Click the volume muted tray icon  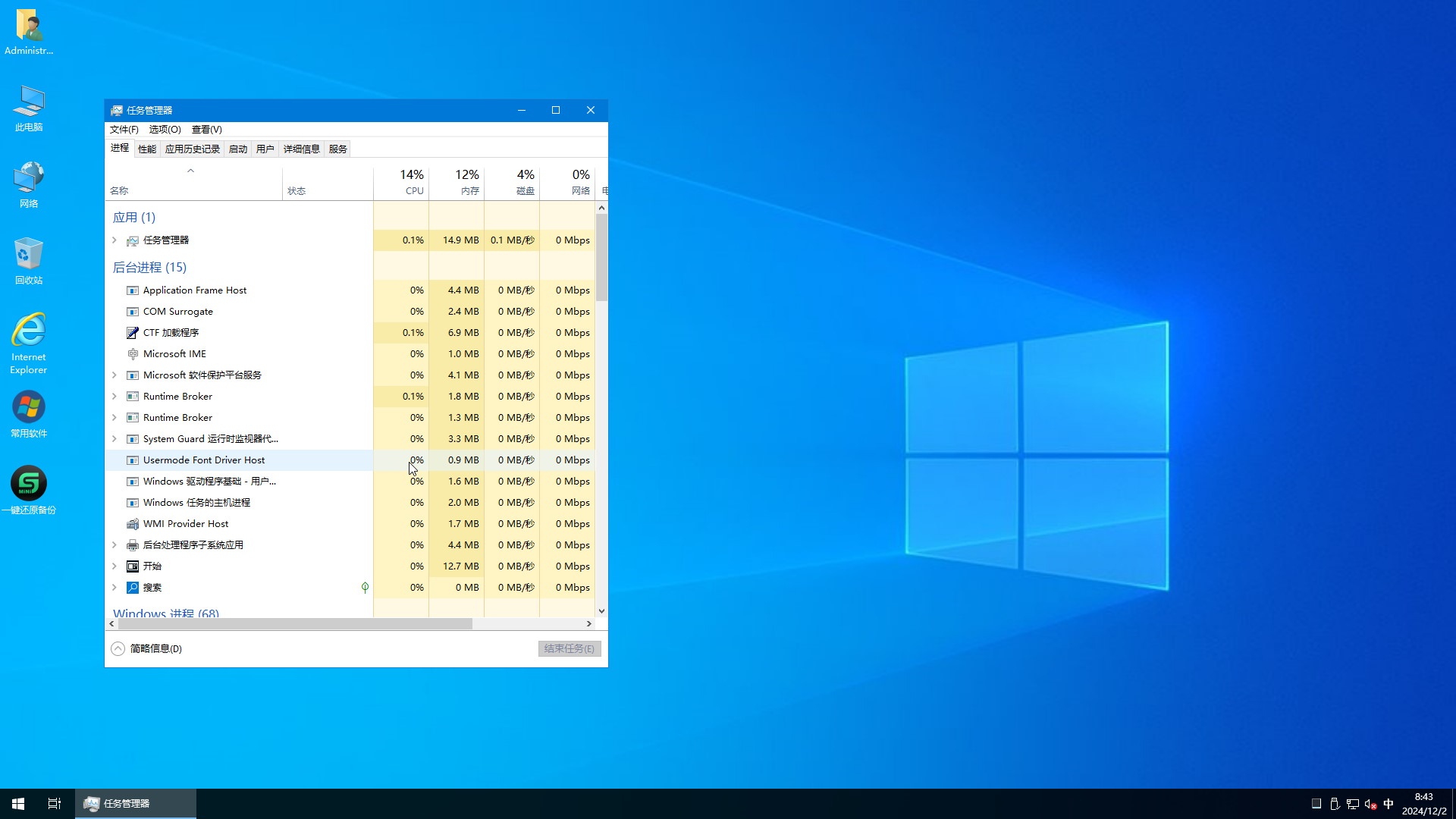[1370, 804]
